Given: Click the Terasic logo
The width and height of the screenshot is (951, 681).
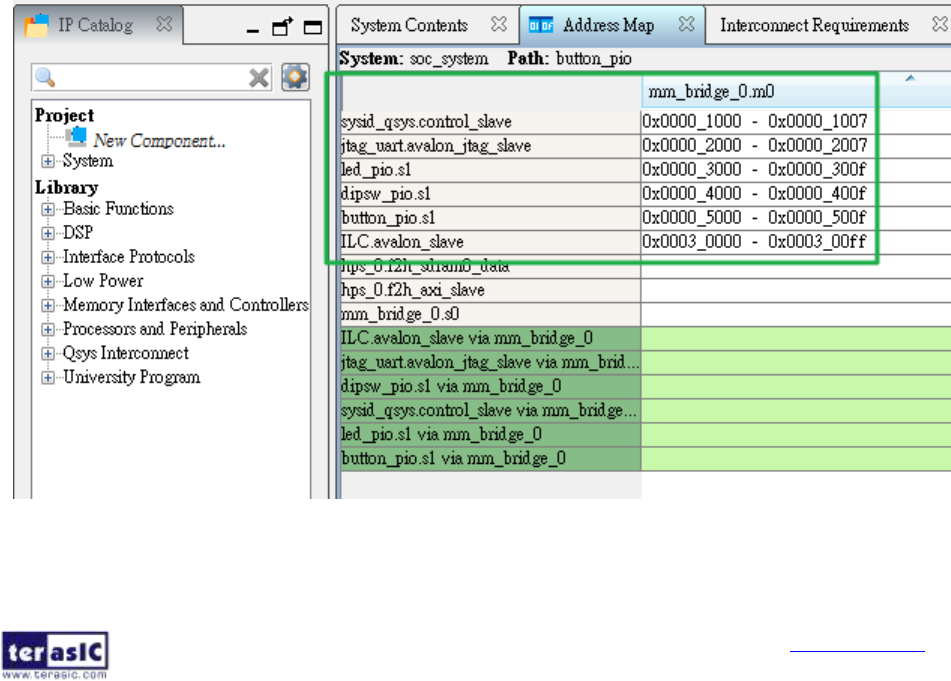Looking at the screenshot, I should (55, 655).
